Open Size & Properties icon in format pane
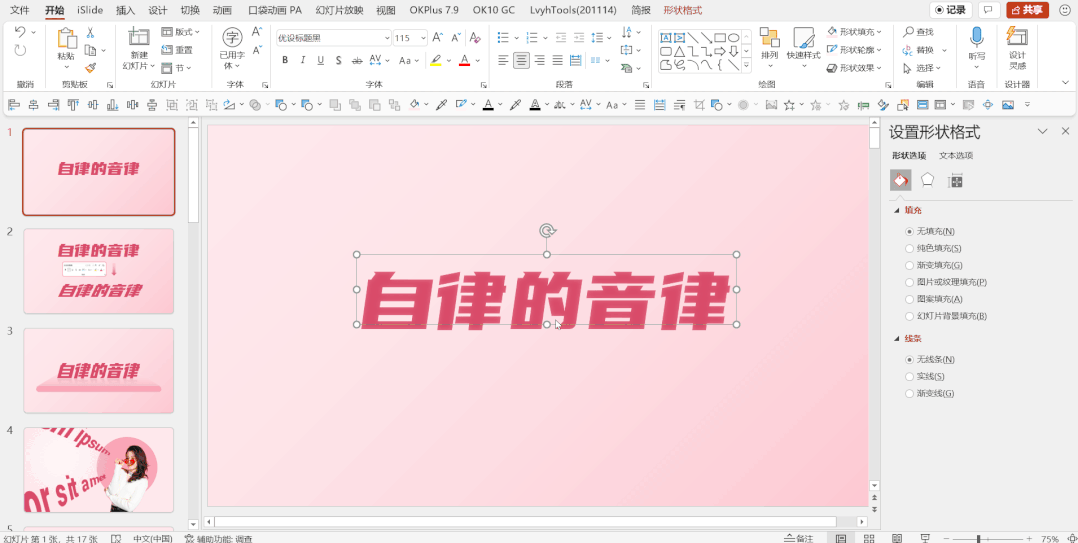Image resolution: width=1078 pixels, height=543 pixels. (956, 180)
